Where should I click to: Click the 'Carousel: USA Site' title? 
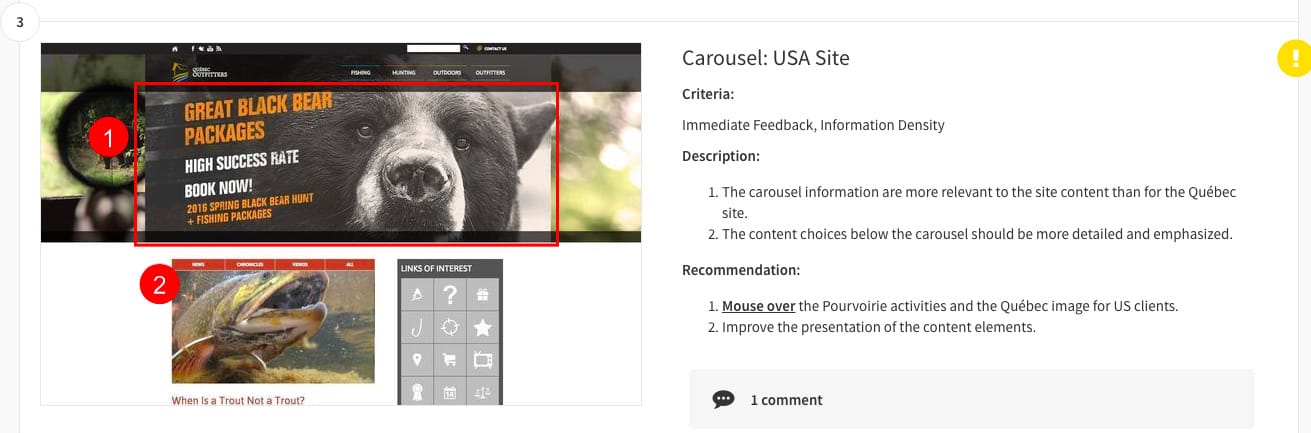[766, 58]
